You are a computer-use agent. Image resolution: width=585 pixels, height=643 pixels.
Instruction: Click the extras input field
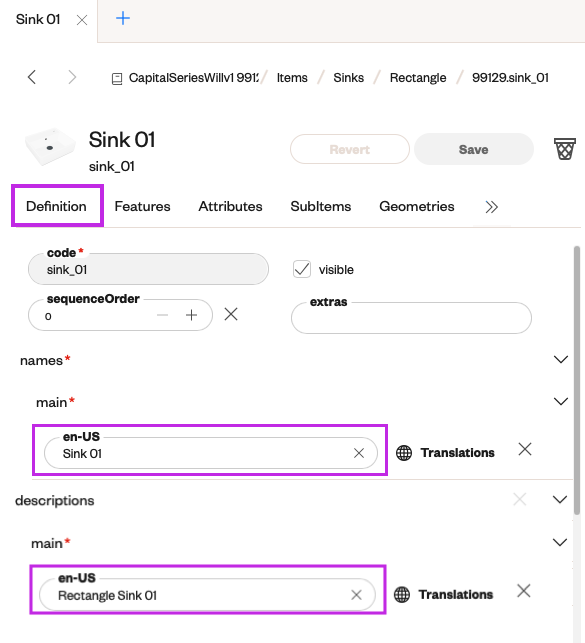411,318
